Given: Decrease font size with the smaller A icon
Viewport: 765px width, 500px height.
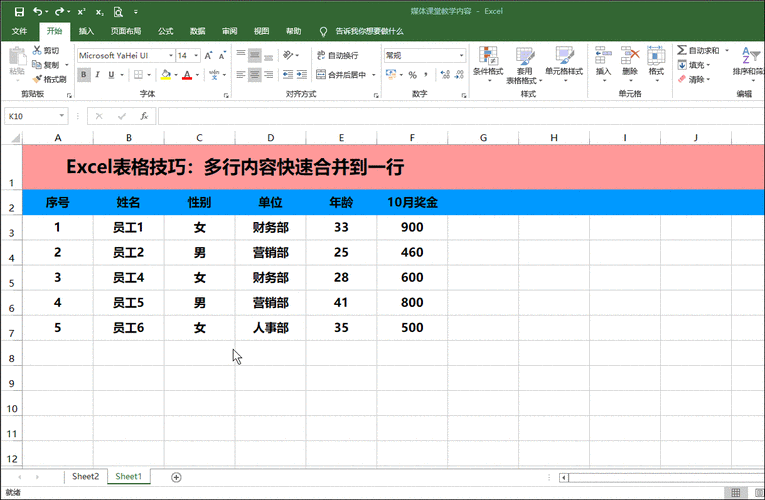Looking at the screenshot, I should pyautogui.click(x=222, y=56).
